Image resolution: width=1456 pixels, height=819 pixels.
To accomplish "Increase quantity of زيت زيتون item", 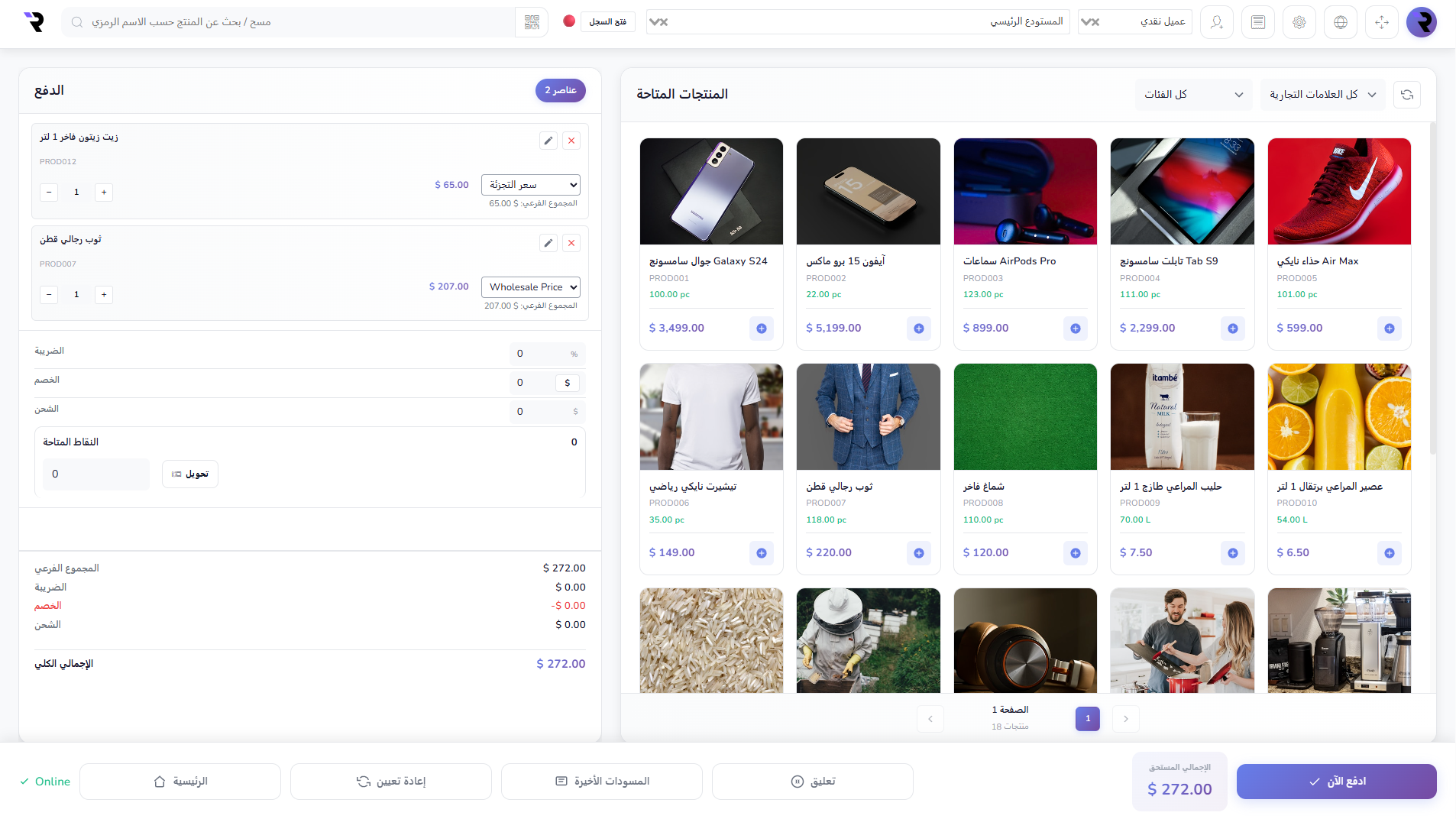I will tap(104, 193).
